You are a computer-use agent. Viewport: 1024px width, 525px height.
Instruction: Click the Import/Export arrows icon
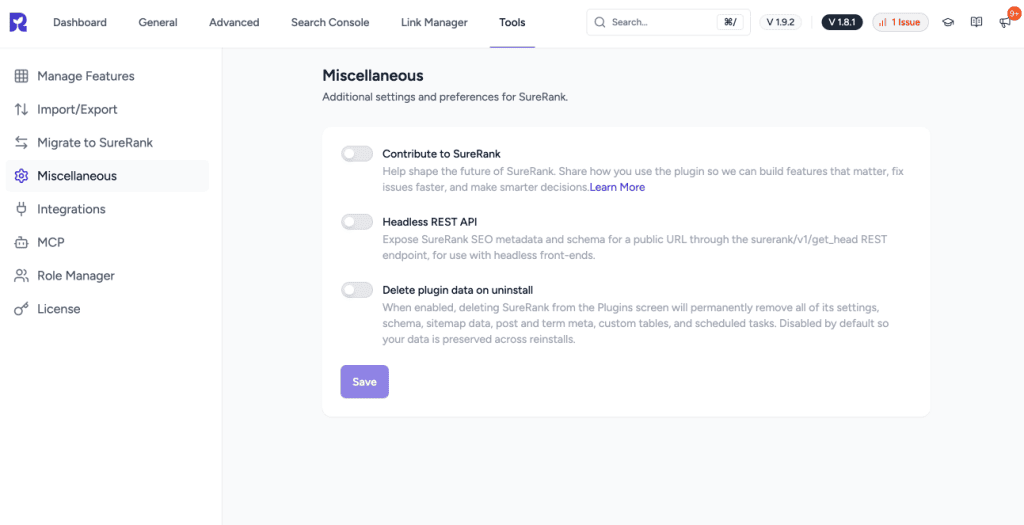21,110
